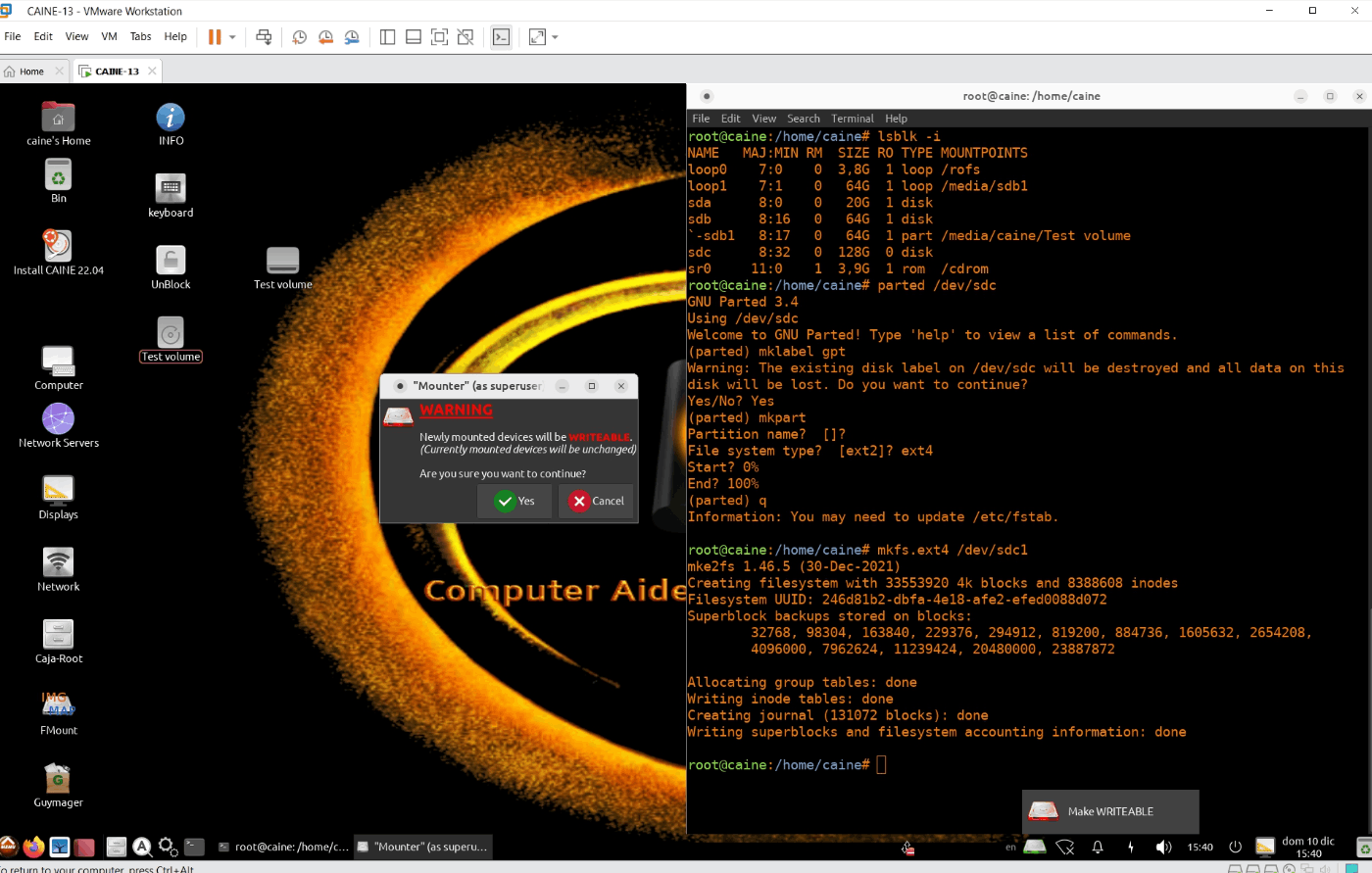Open the VMware VM menu
Viewport: 1372px width, 873px height.
coord(109,37)
